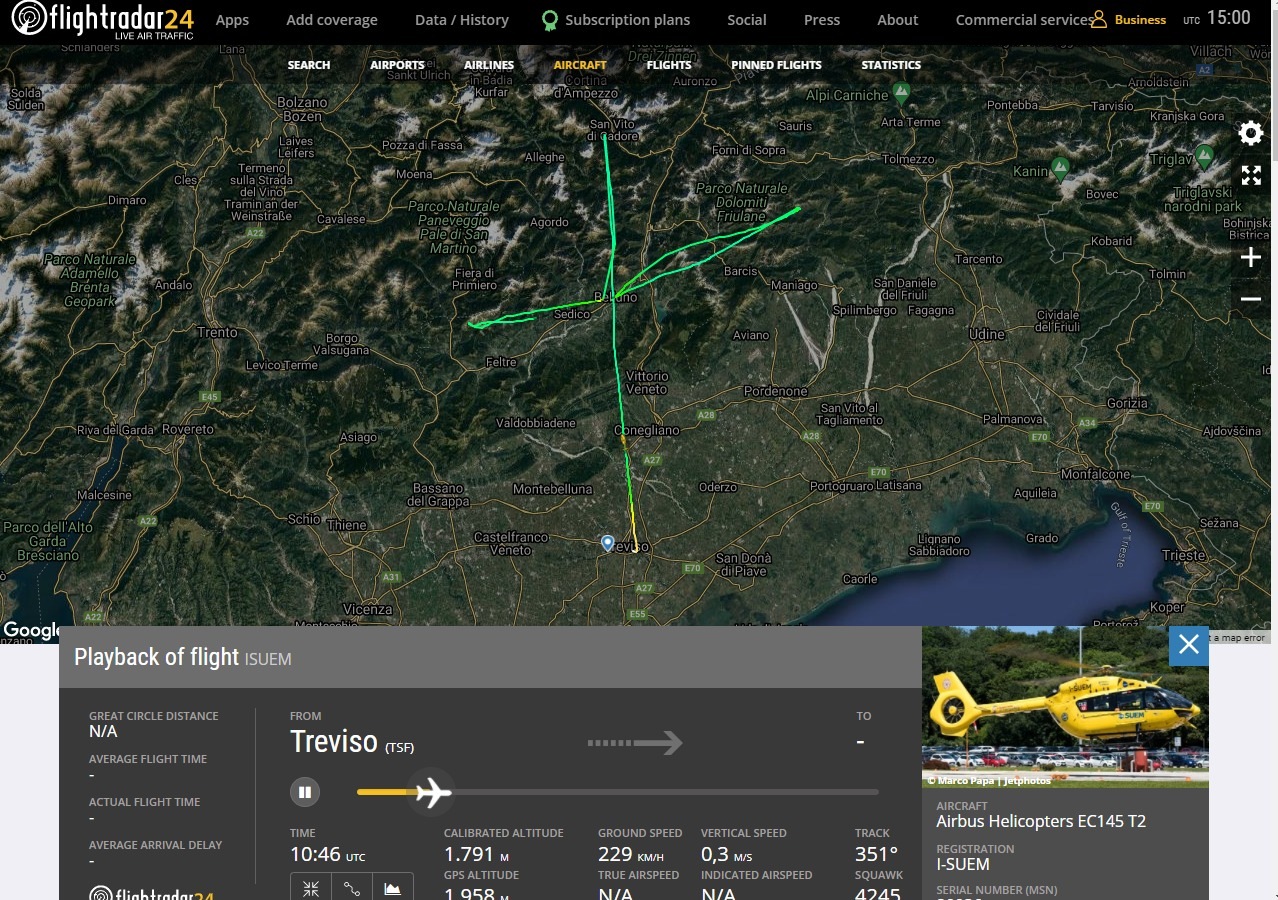Click the Google logo on the map
The width and height of the screenshot is (1278, 900).
[31, 630]
